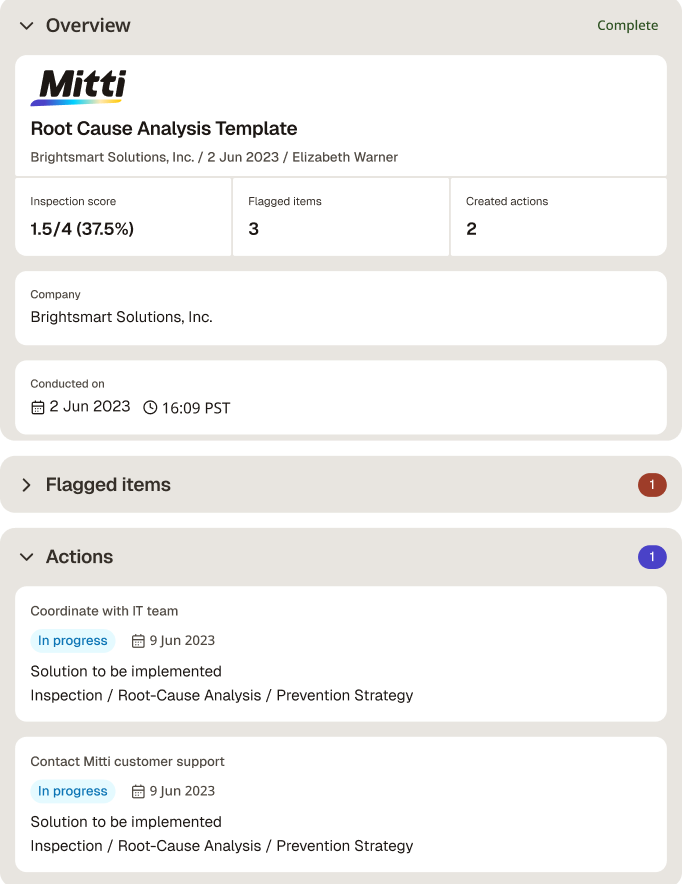Click In progress status on Contact Mitti support
Image resolution: width=682 pixels, height=885 pixels.
pyautogui.click(x=73, y=791)
